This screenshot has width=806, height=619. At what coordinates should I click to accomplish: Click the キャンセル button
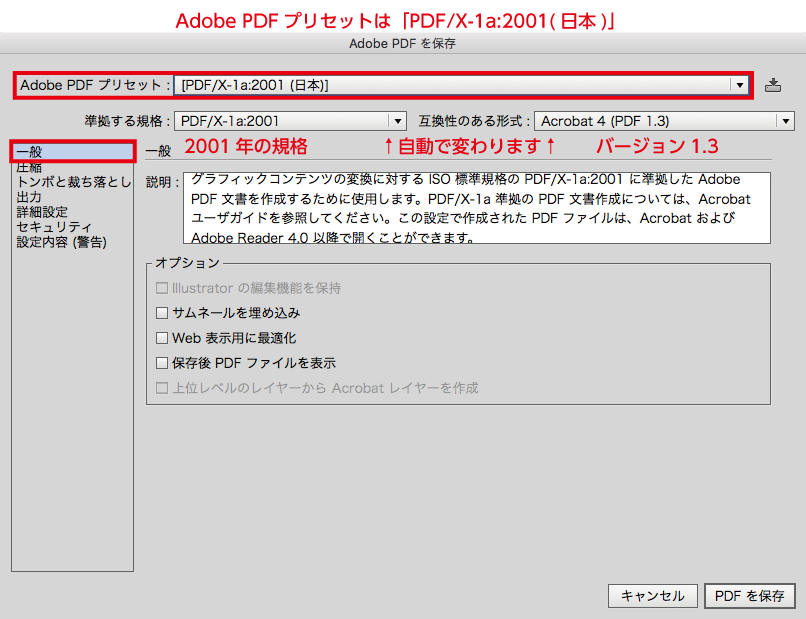point(653,596)
